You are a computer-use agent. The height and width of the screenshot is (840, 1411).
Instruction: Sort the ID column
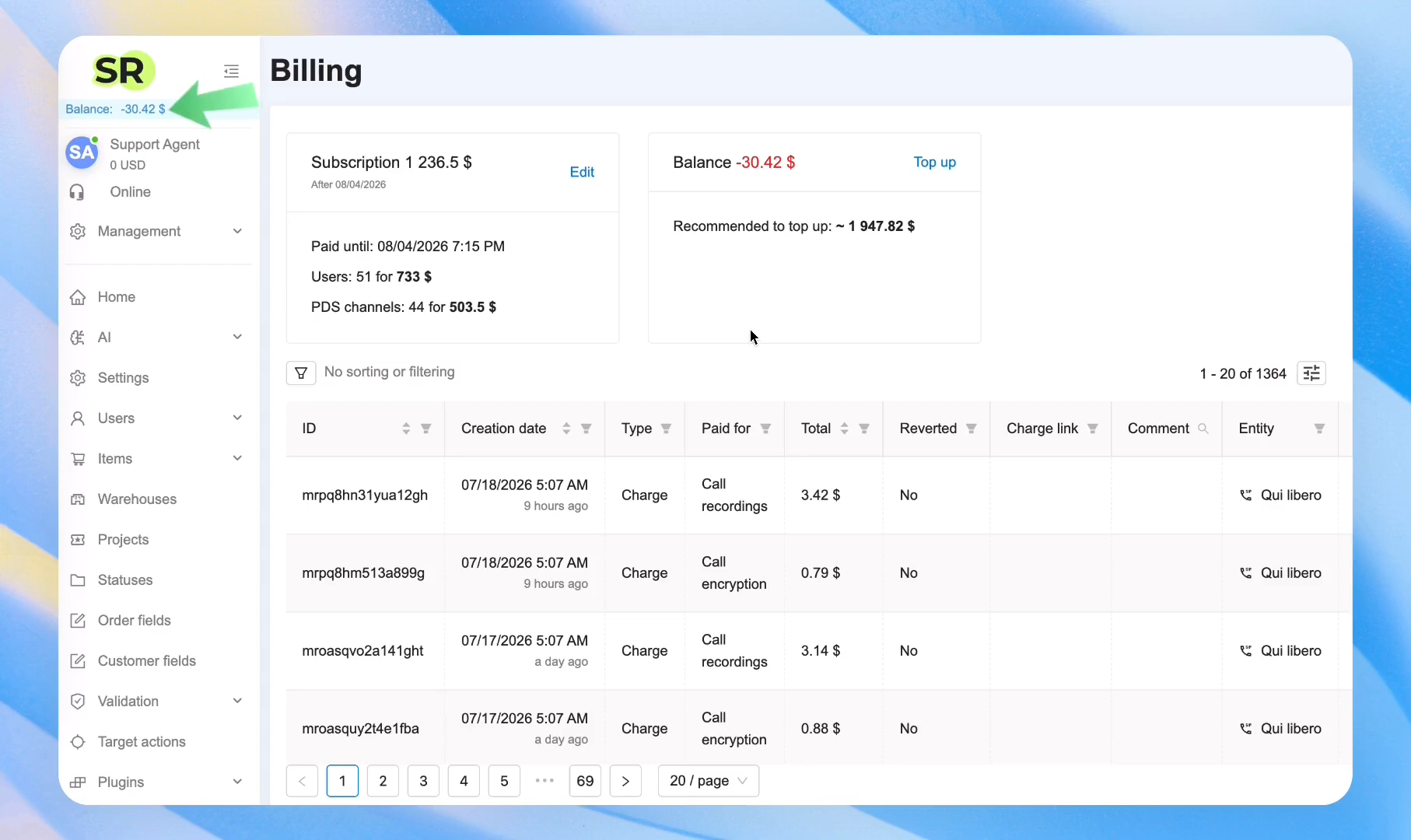click(406, 429)
